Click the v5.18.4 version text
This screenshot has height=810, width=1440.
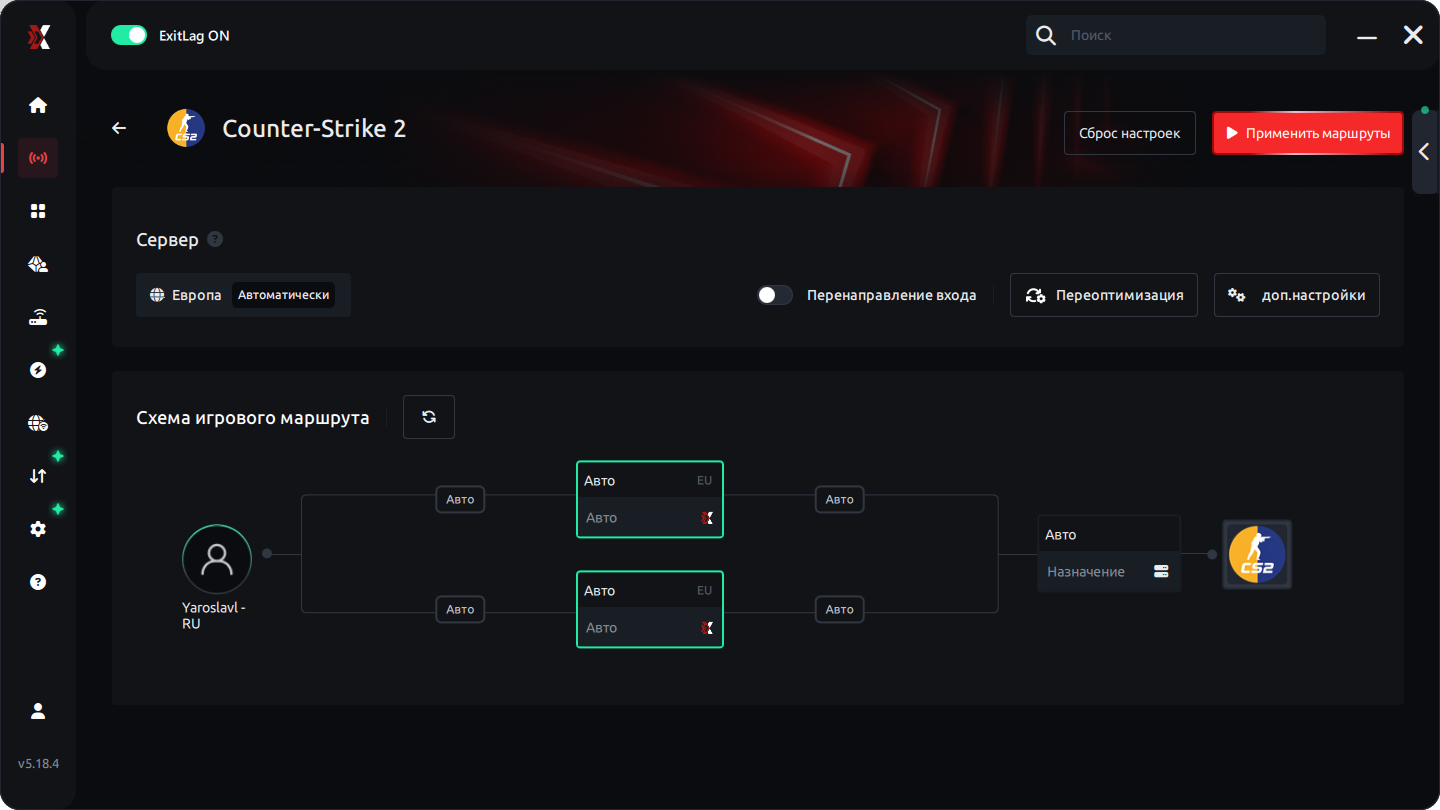38,764
